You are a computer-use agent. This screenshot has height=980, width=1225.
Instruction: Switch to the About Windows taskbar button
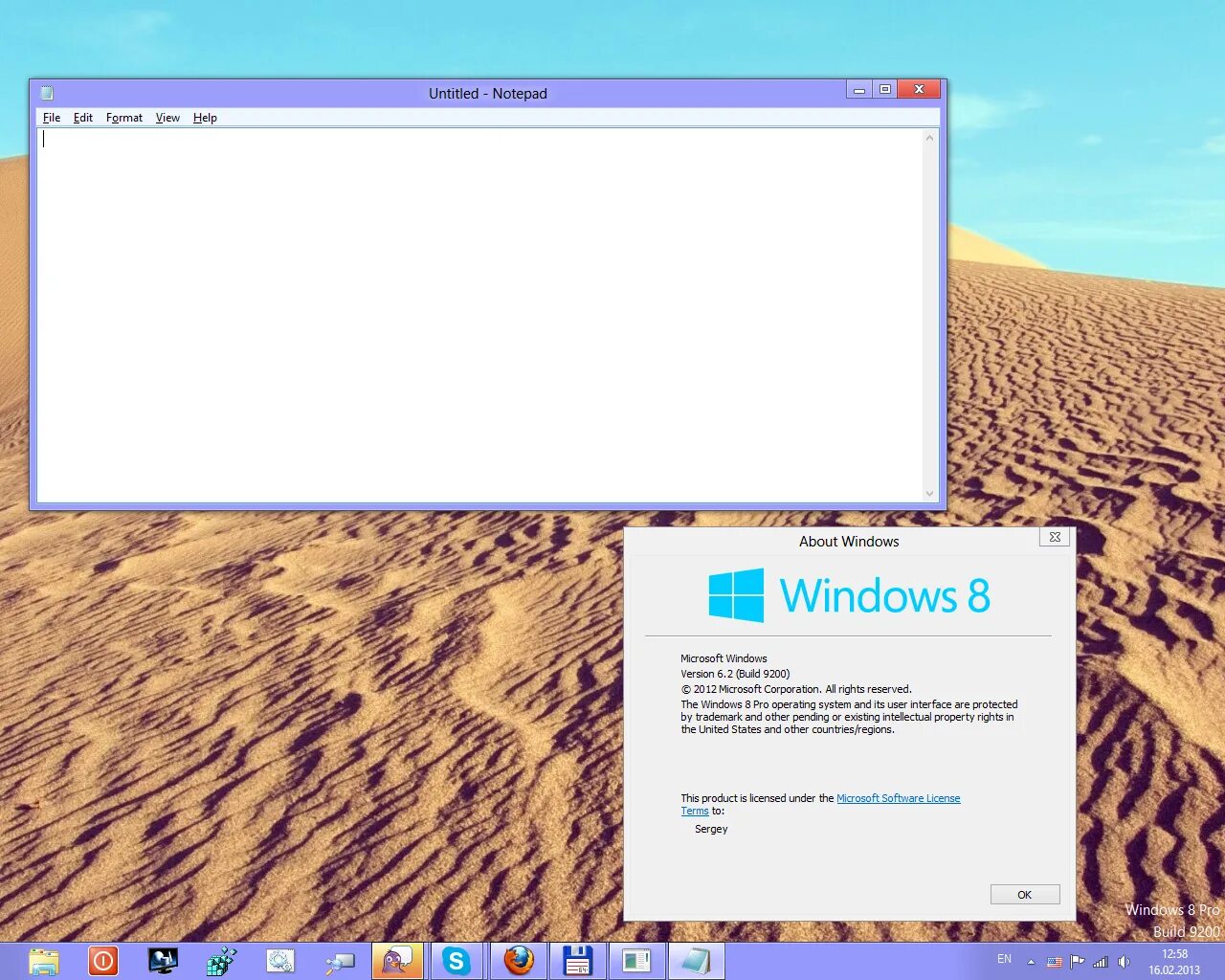tap(636, 961)
